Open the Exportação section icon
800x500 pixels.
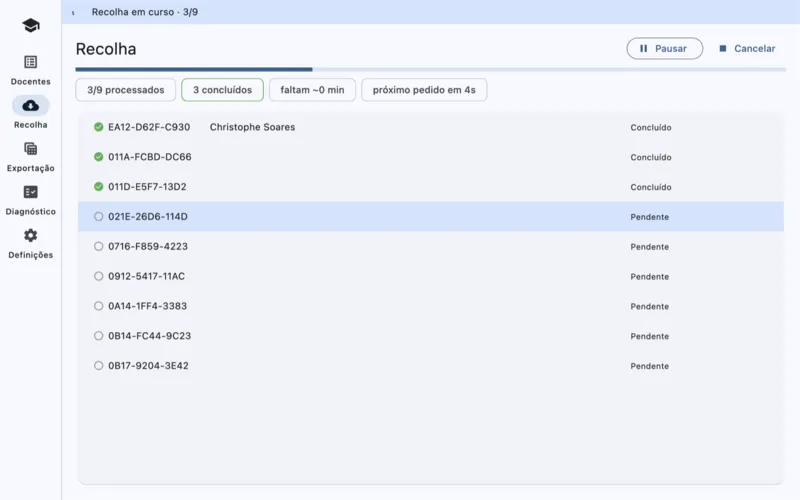point(31,148)
